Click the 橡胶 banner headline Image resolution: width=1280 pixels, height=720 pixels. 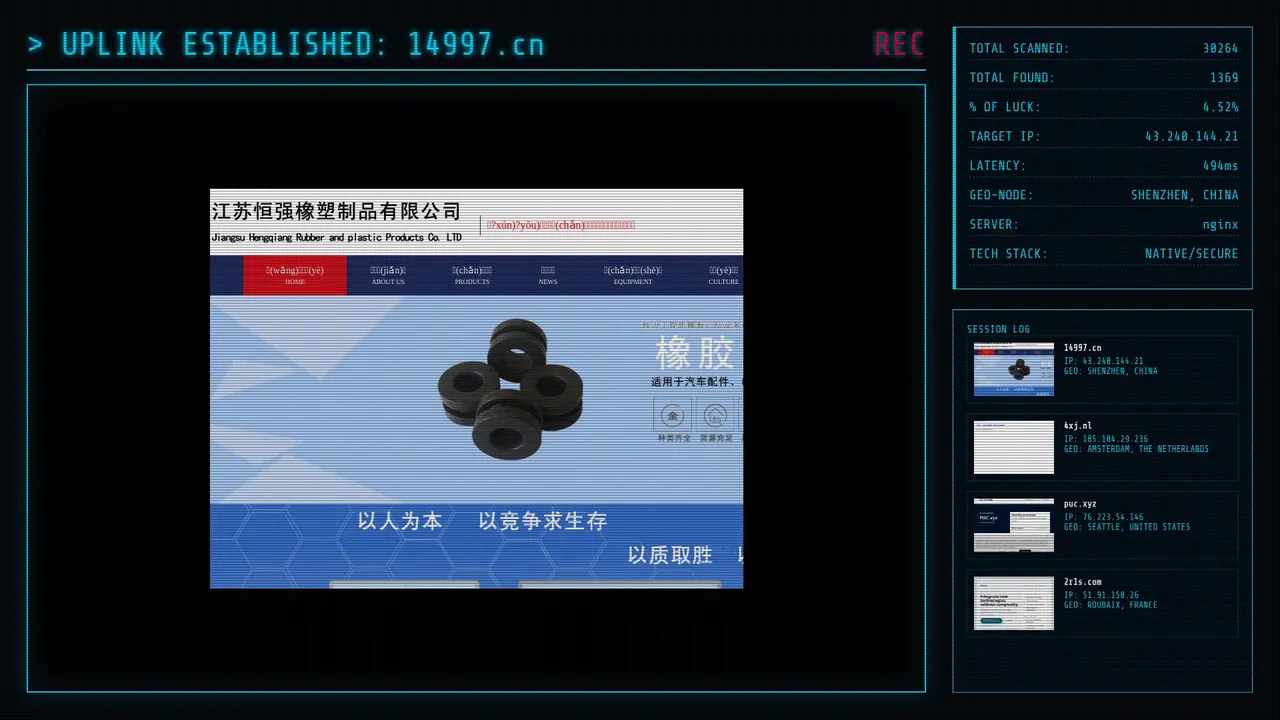(x=695, y=353)
